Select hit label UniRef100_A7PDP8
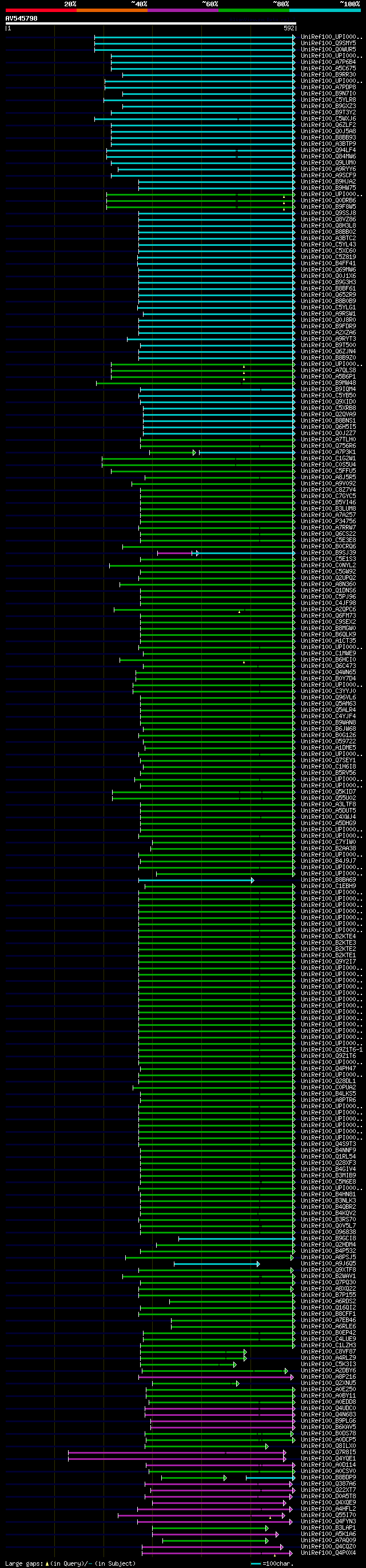 point(328,87)
